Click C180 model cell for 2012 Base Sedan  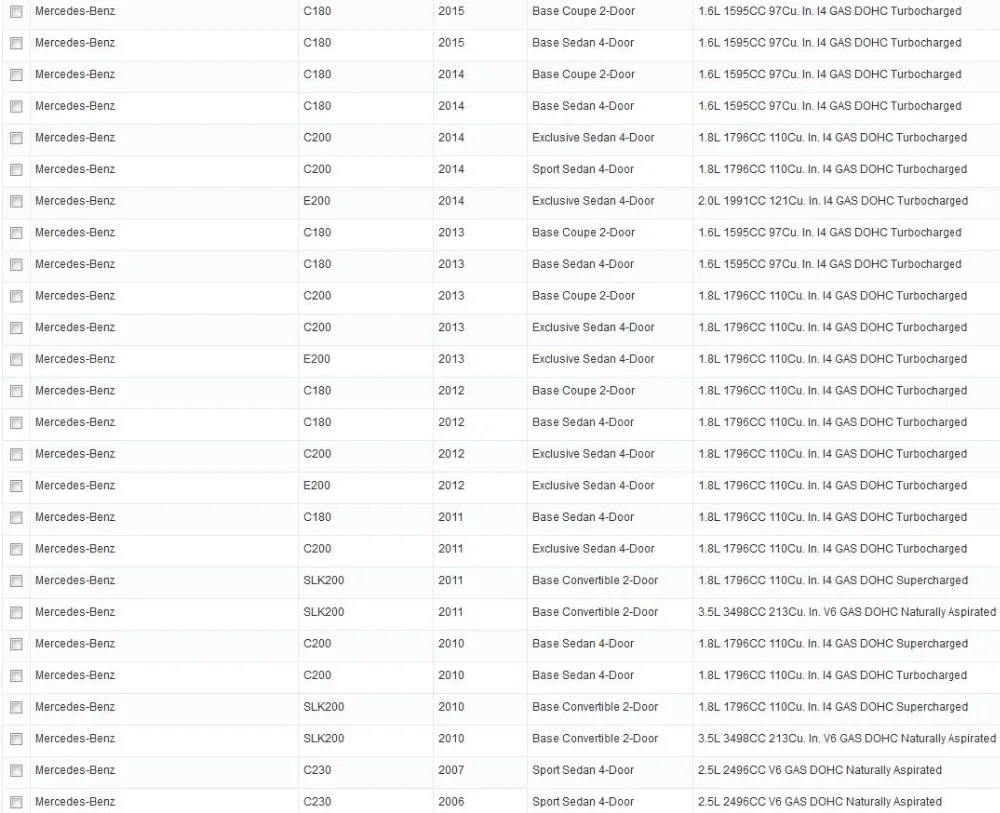317,422
